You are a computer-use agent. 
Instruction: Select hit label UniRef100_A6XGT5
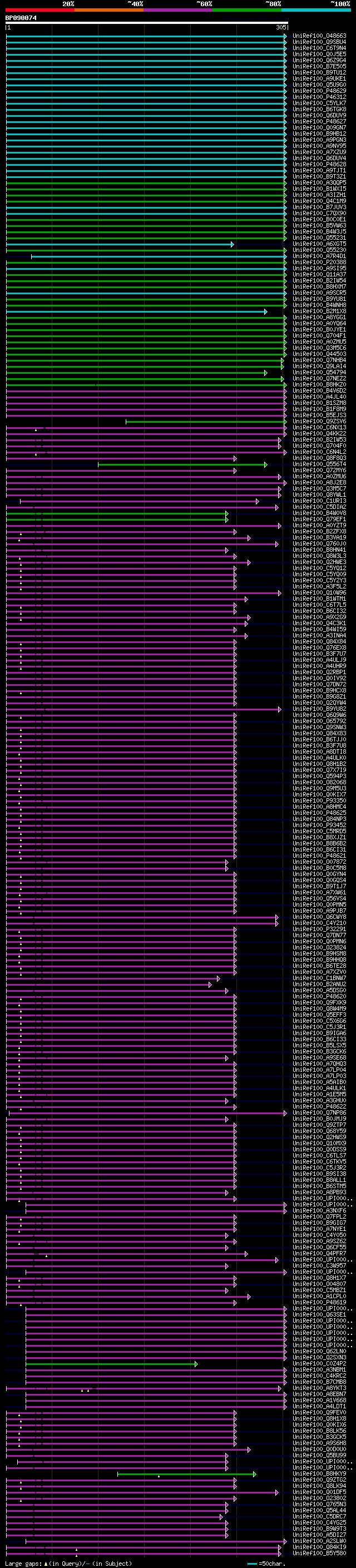point(319,244)
